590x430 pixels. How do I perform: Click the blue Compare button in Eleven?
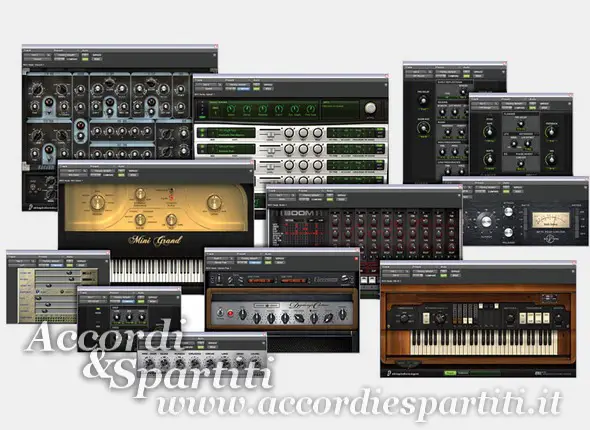click(255, 262)
